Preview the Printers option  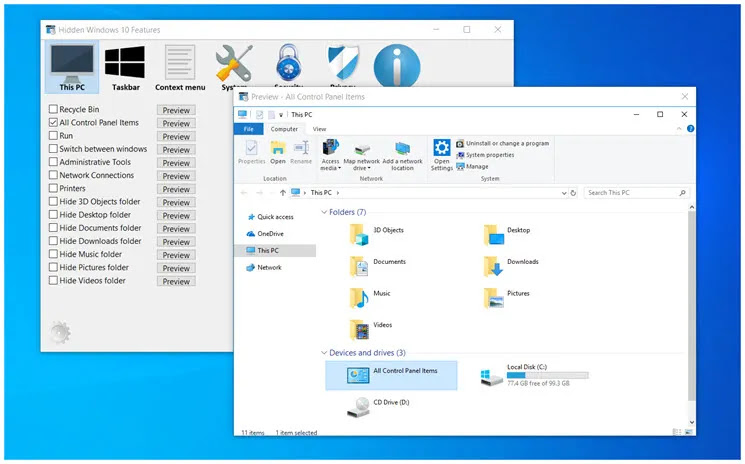tap(176, 189)
